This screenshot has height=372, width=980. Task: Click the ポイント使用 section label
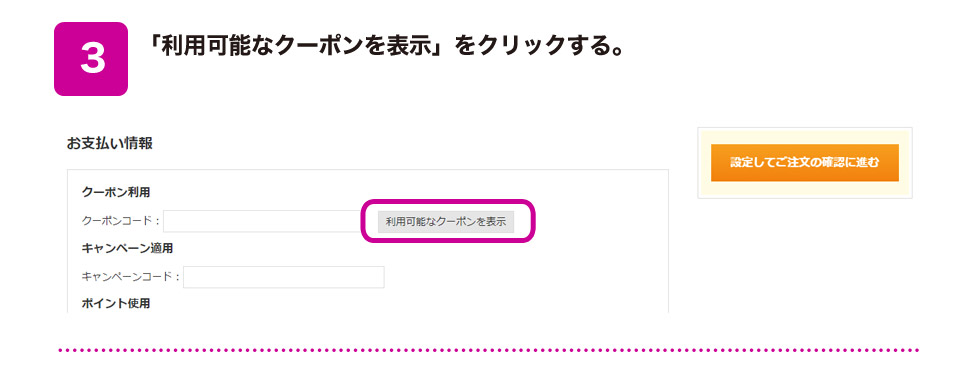[x=116, y=303]
